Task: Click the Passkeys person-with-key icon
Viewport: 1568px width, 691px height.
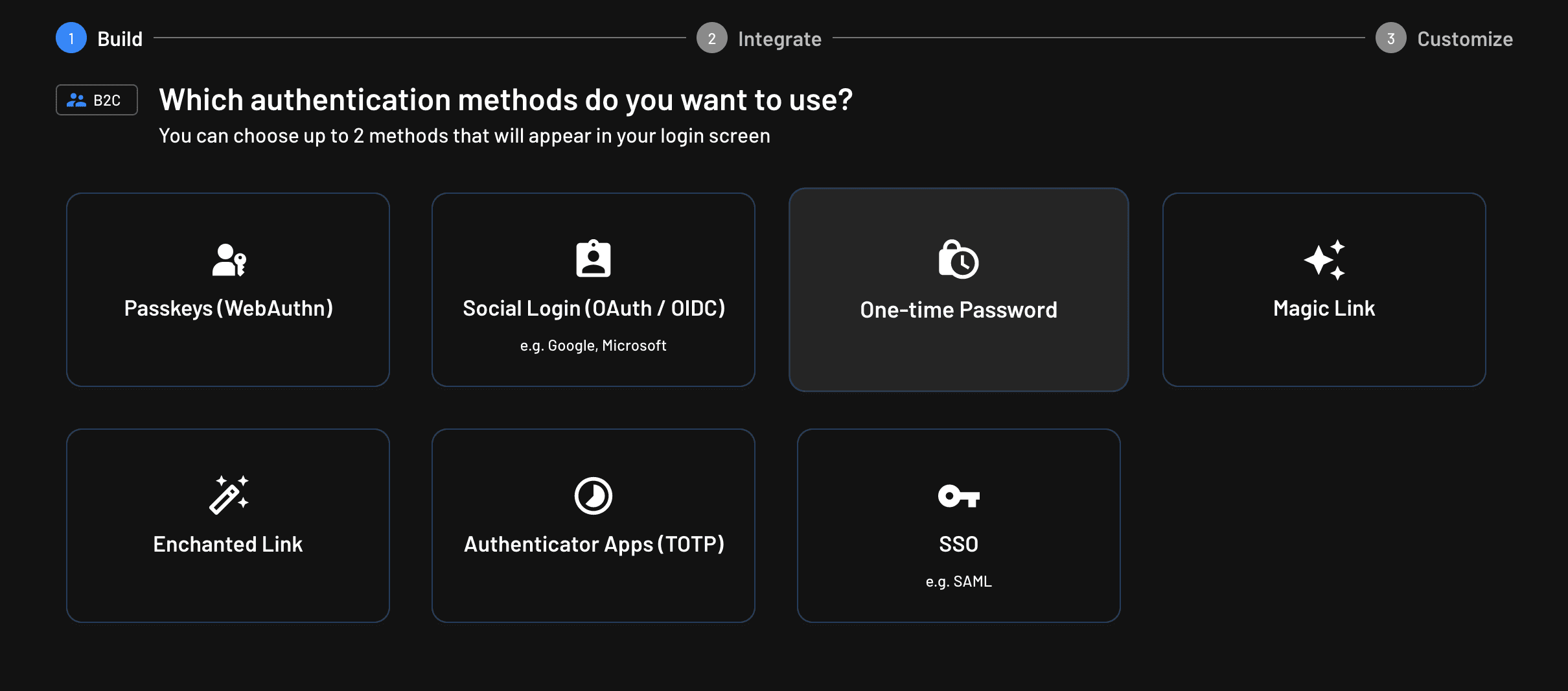Action: (229, 260)
